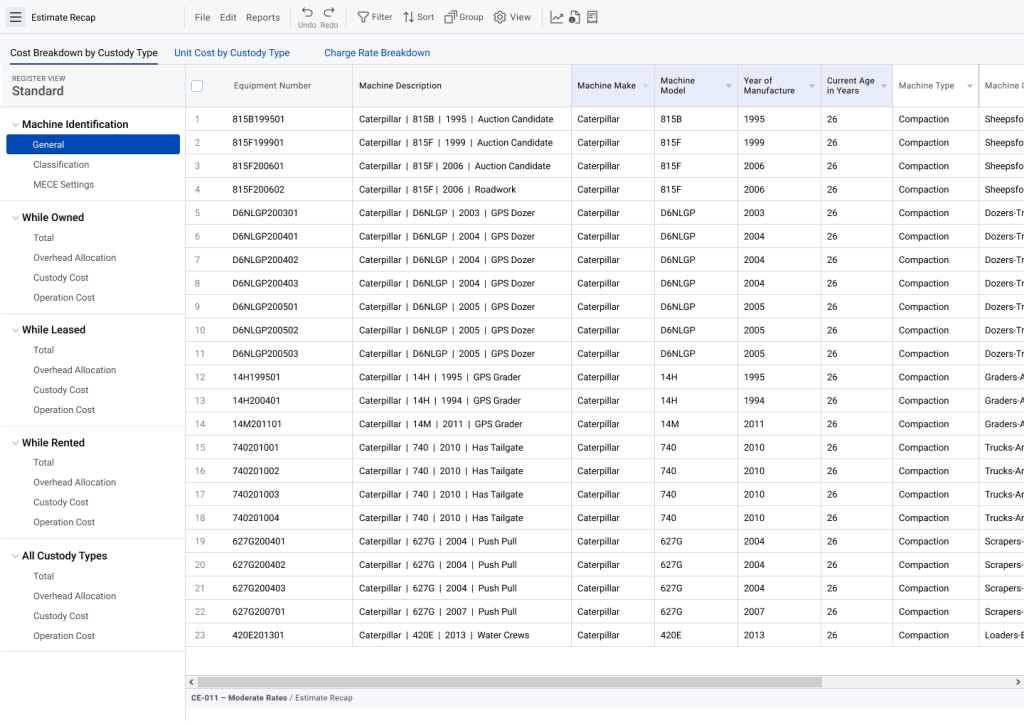The image size is (1024, 725).
Task: Open the Reports menu
Action: tap(263, 17)
